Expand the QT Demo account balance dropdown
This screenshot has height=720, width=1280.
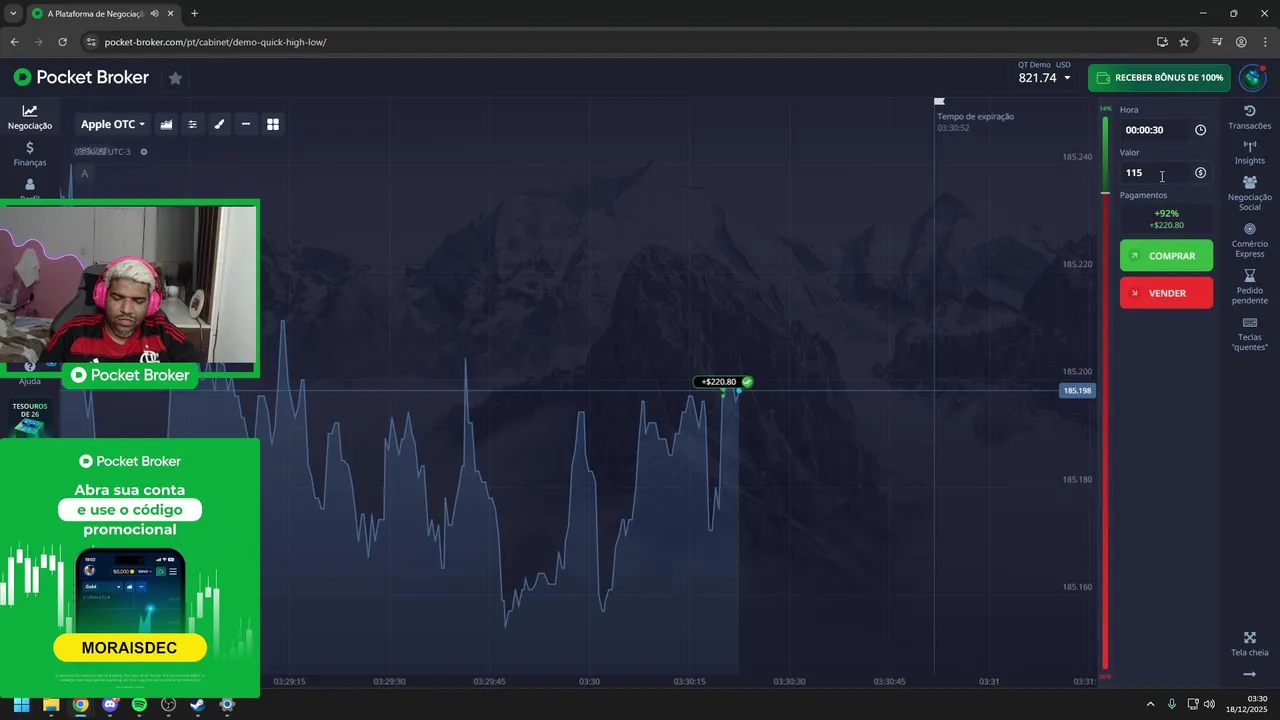point(1044,72)
